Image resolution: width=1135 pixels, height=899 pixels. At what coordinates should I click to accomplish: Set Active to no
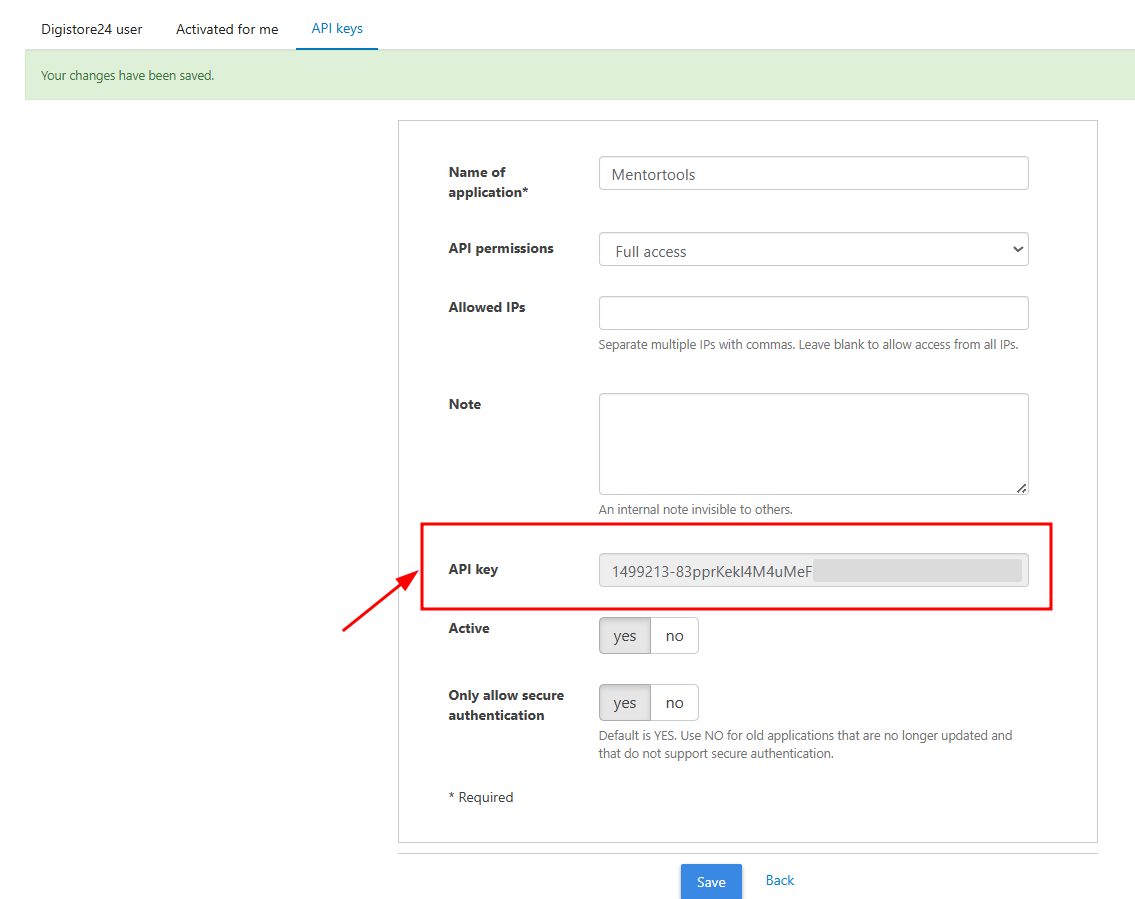coord(675,636)
